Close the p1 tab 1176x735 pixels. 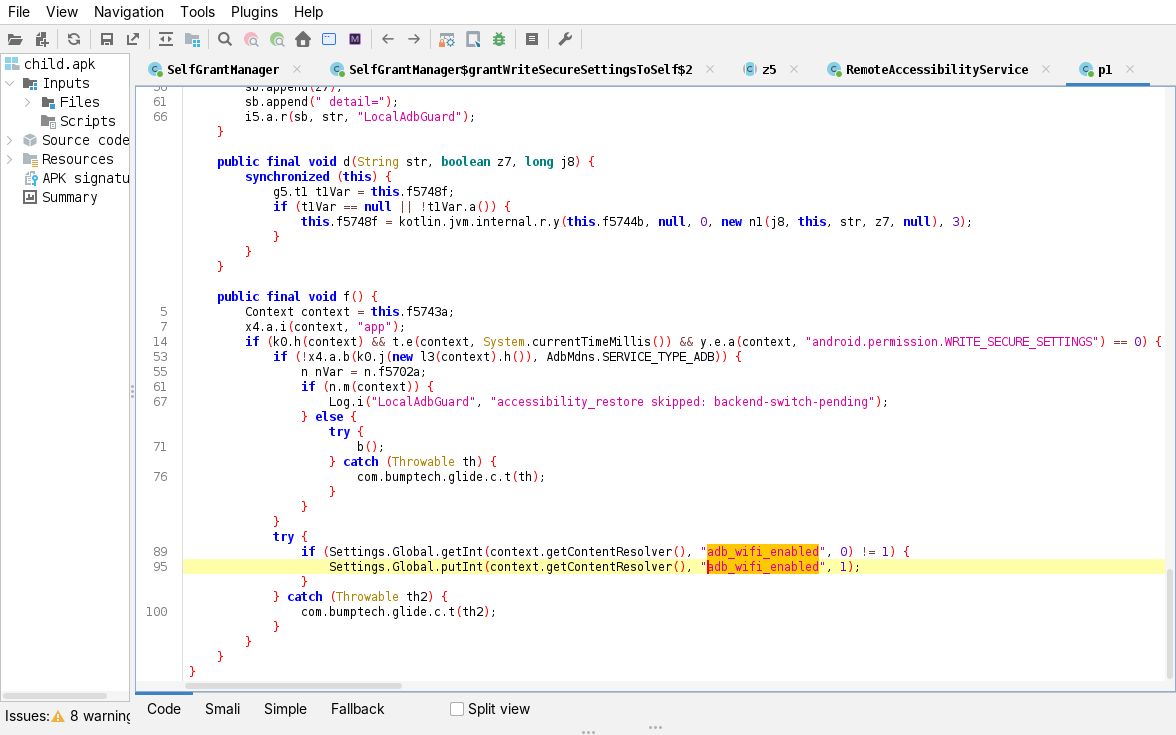click(1130, 69)
